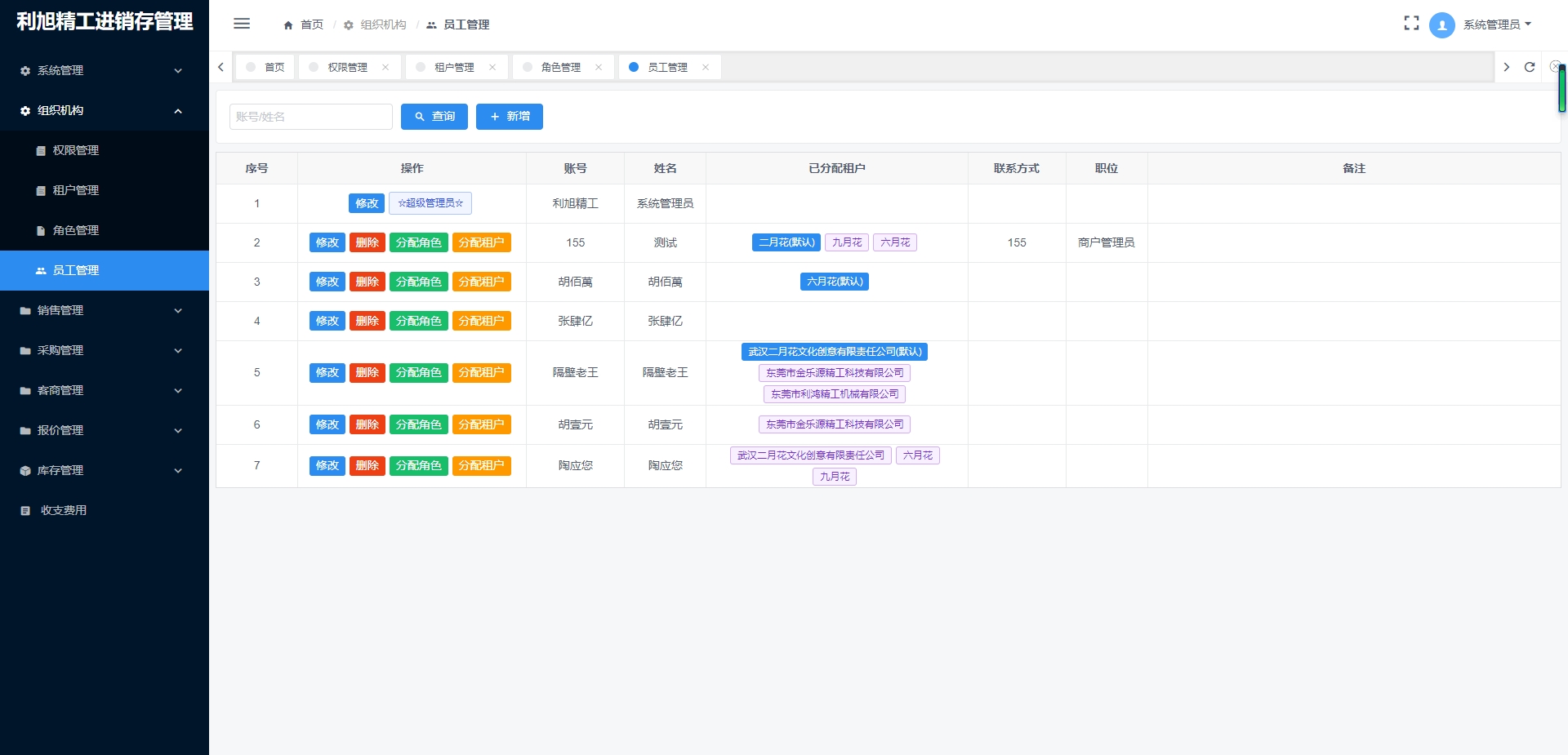Click the 六月花(默认) tag for 胡佰萬
Image resolution: width=1568 pixels, height=755 pixels.
835,282
